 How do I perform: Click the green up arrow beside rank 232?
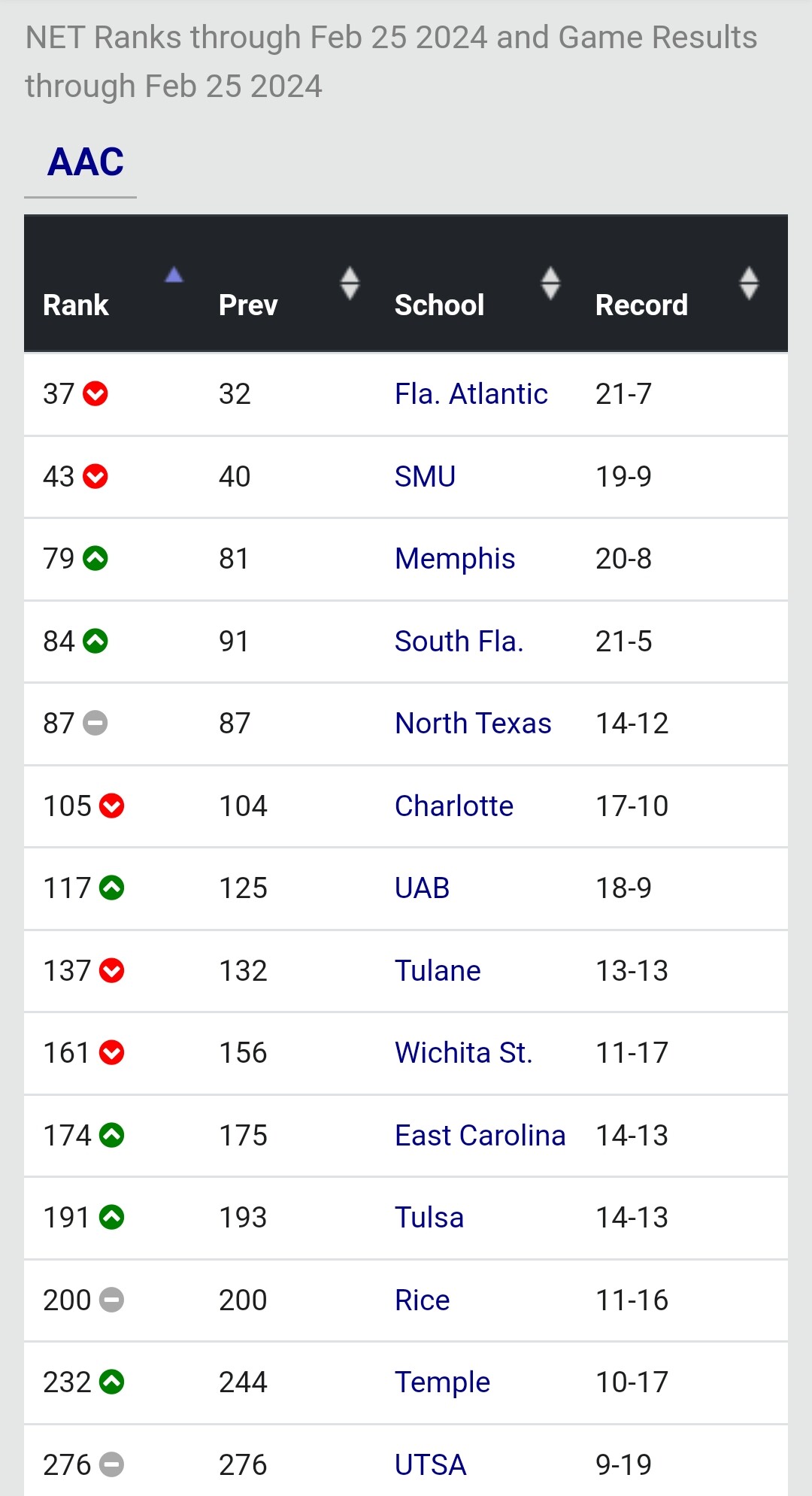coord(112,1382)
